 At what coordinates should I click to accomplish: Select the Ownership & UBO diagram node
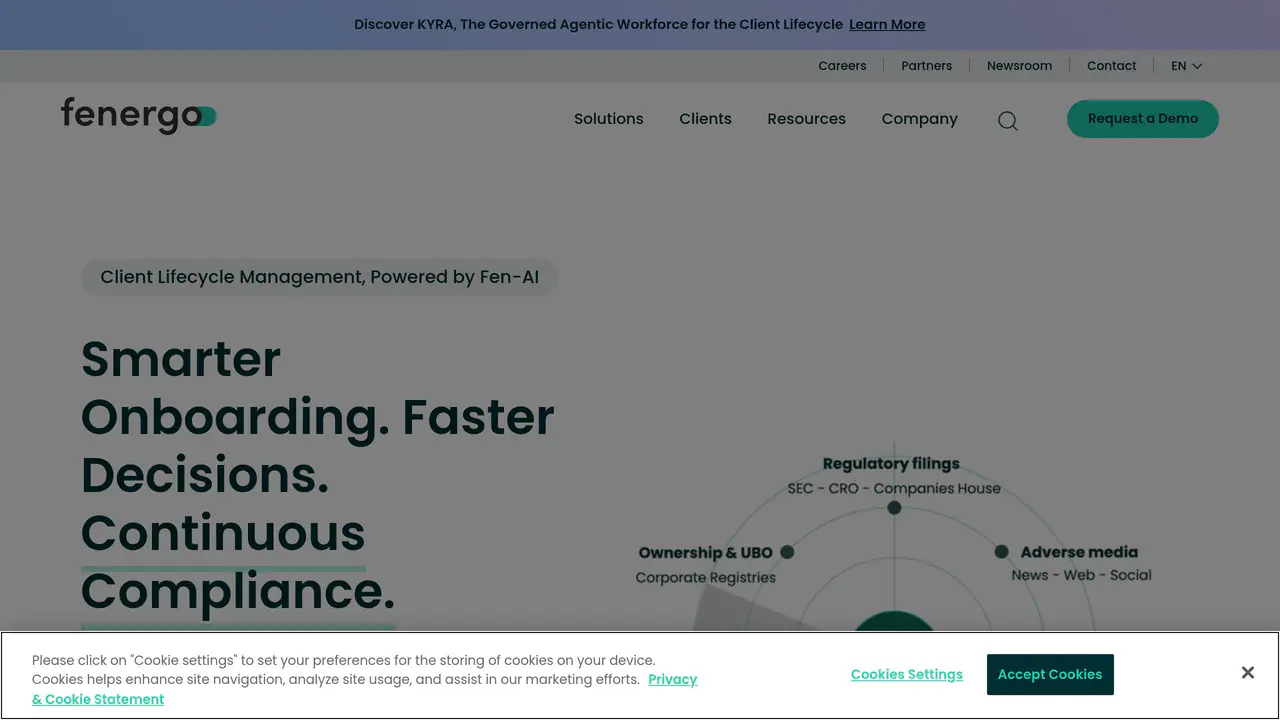(787, 552)
